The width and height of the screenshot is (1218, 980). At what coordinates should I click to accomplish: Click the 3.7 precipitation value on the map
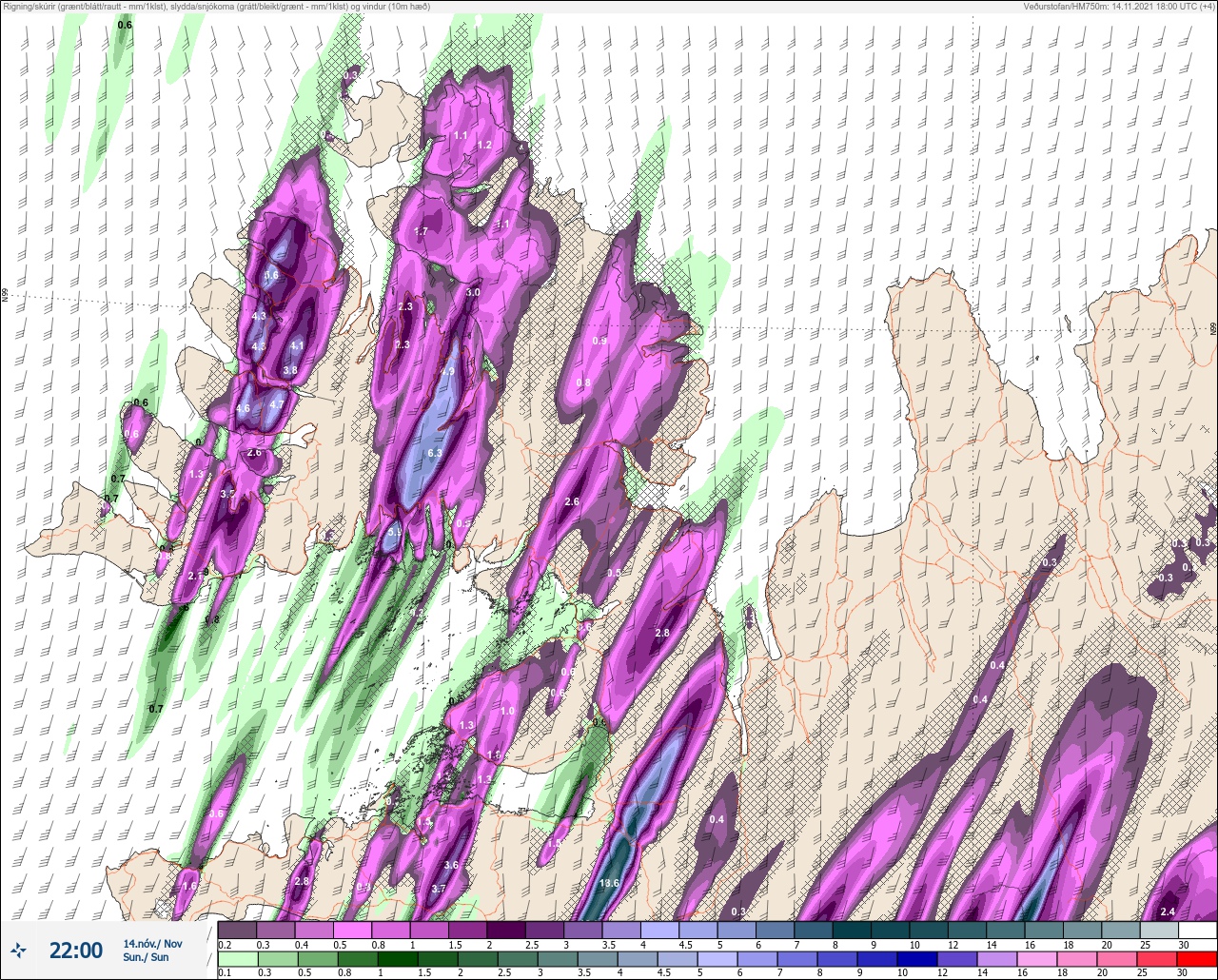point(439,889)
